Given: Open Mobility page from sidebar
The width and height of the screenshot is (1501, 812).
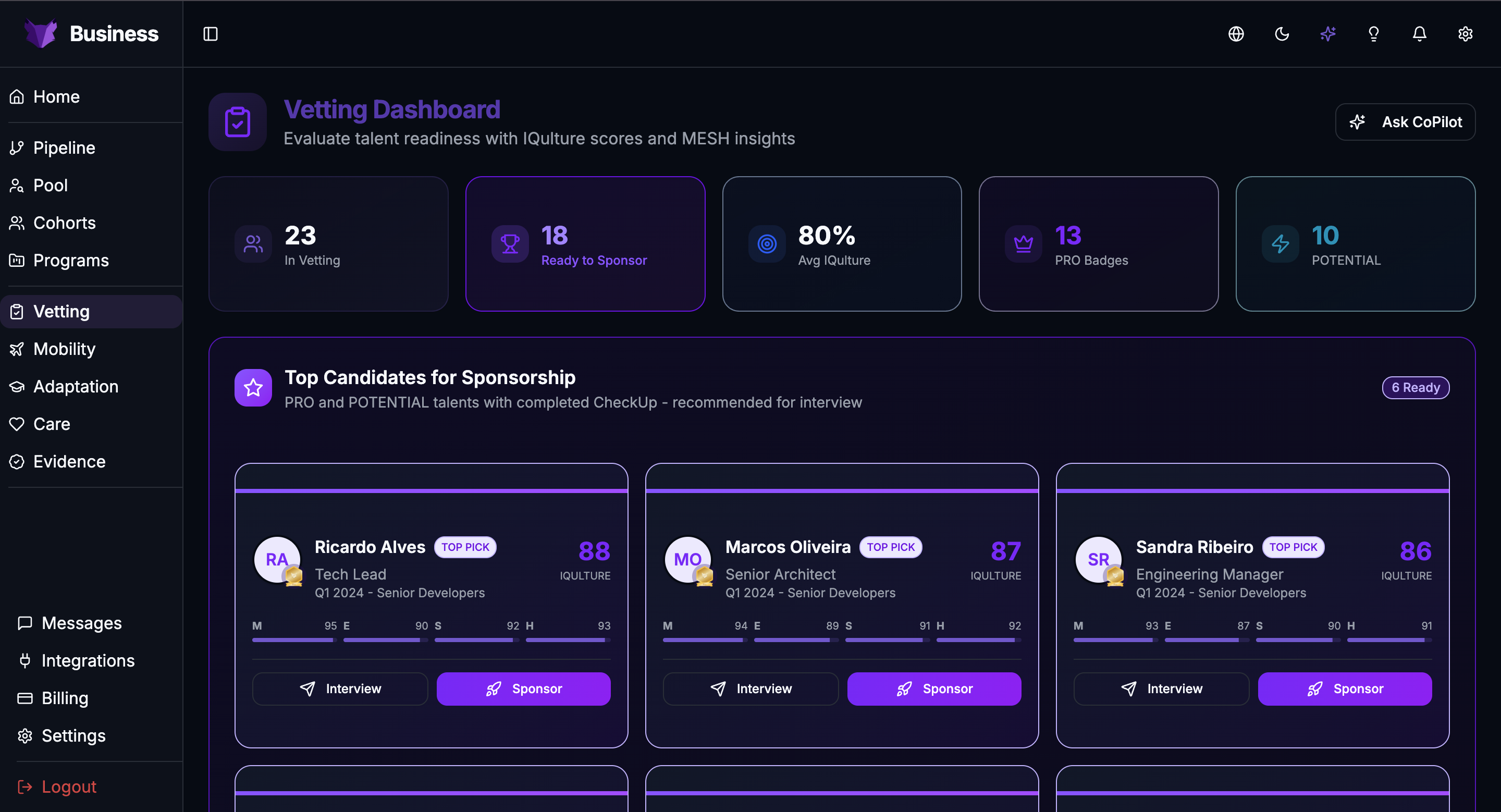Looking at the screenshot, I should pos(64,349).
